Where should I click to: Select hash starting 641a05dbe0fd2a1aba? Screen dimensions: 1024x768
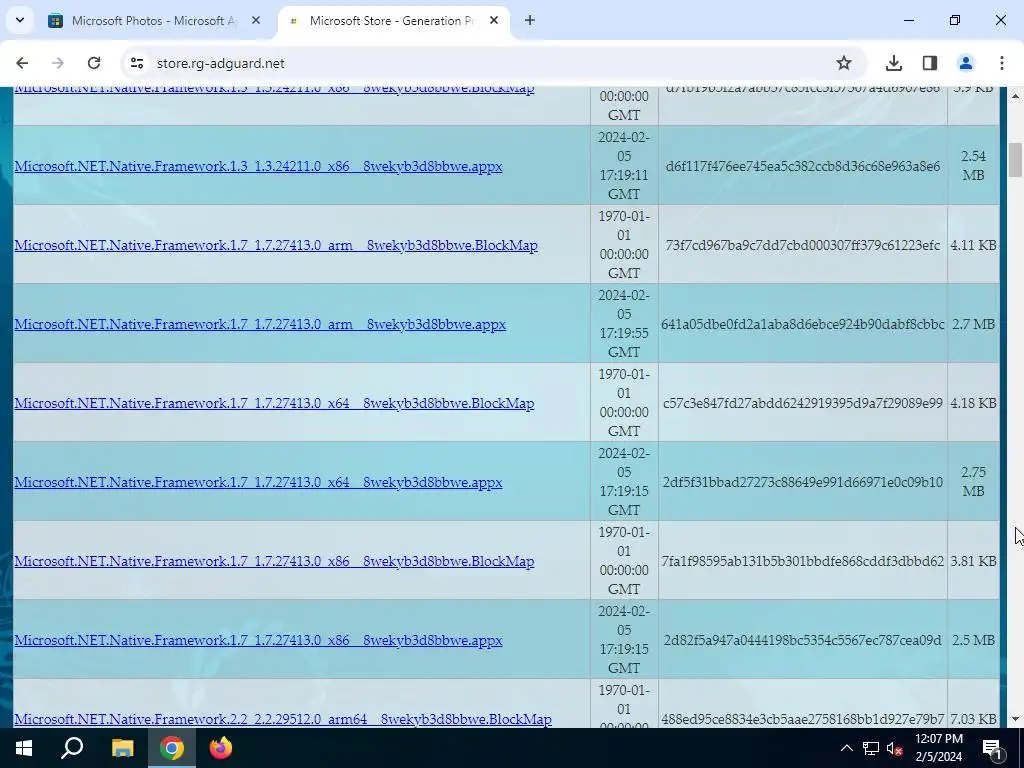[803, 324]
